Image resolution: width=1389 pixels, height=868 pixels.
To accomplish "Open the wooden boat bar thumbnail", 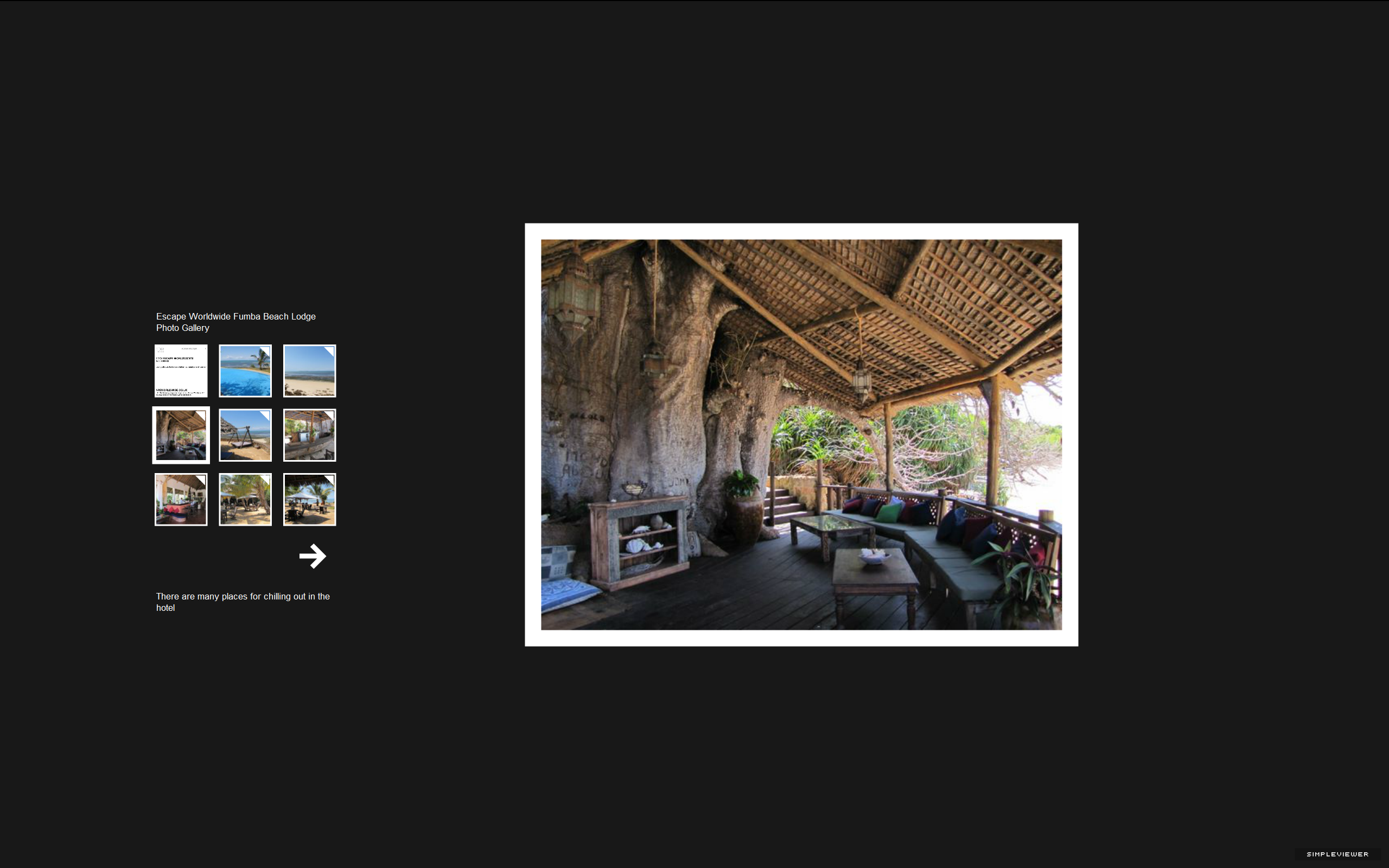I will pos(309,435).
